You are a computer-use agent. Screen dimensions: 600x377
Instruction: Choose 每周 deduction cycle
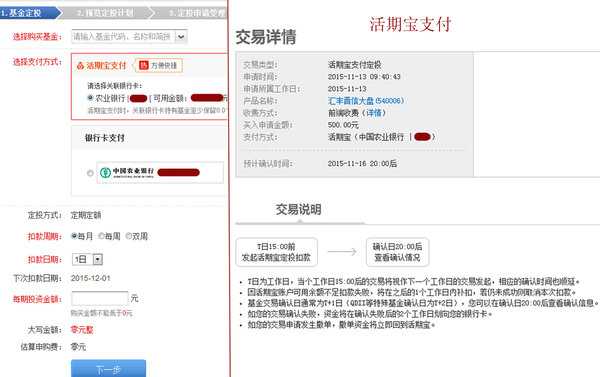pyautogui.click(x=101, y=236)
